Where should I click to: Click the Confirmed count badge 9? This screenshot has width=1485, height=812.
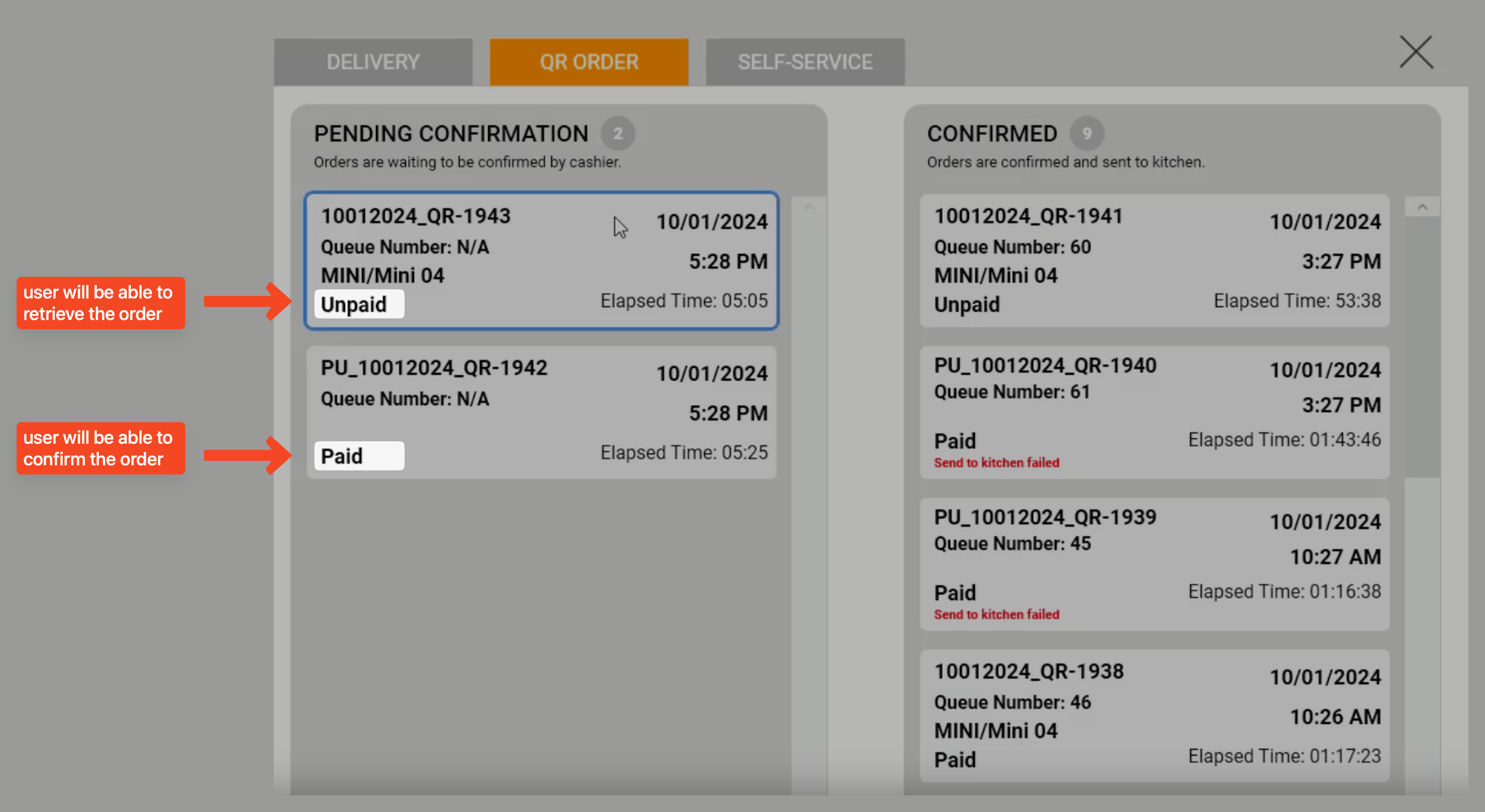coord(1087,134)
